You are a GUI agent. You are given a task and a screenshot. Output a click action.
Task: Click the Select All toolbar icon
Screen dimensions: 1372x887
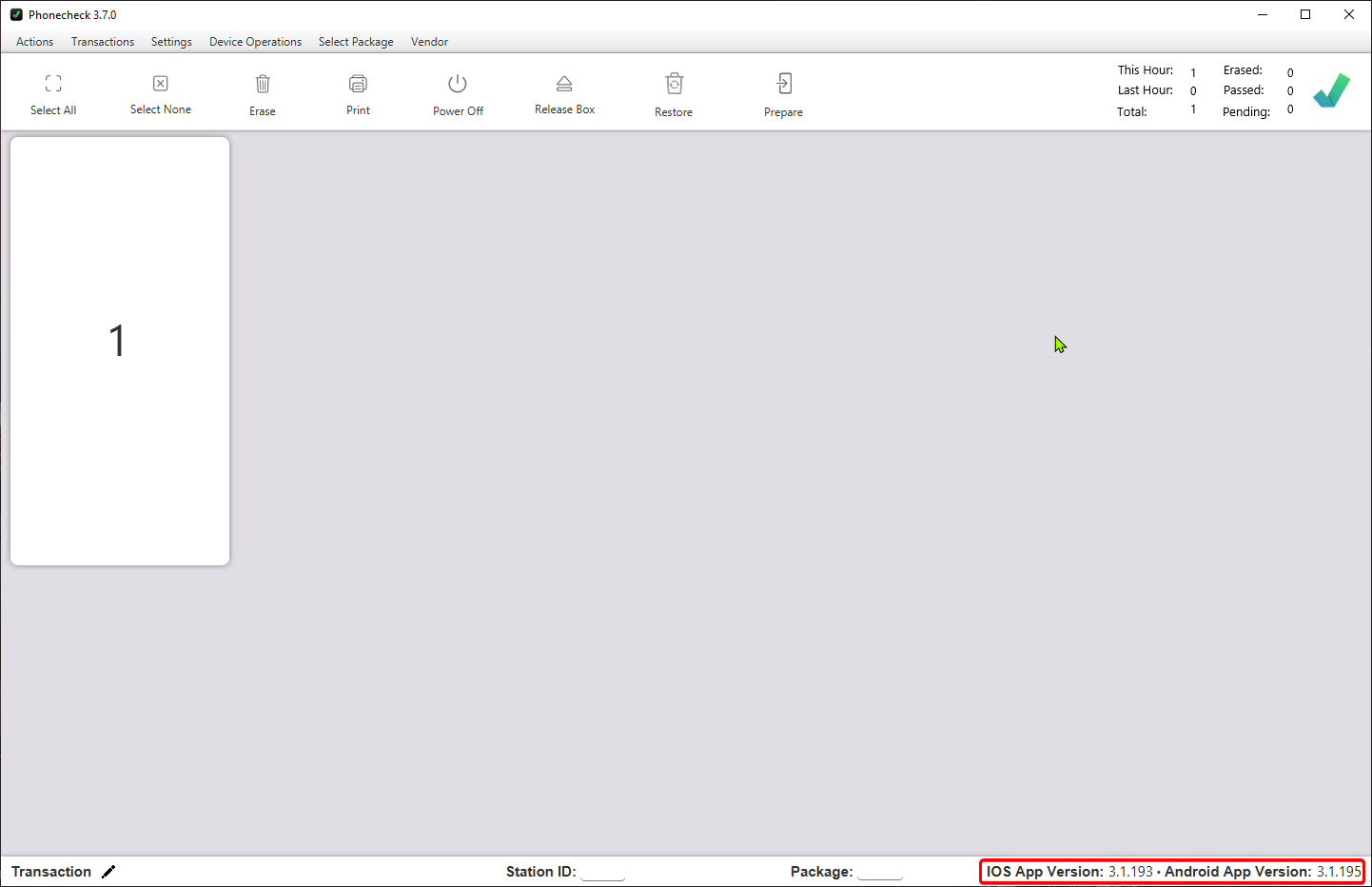[53, 84]
